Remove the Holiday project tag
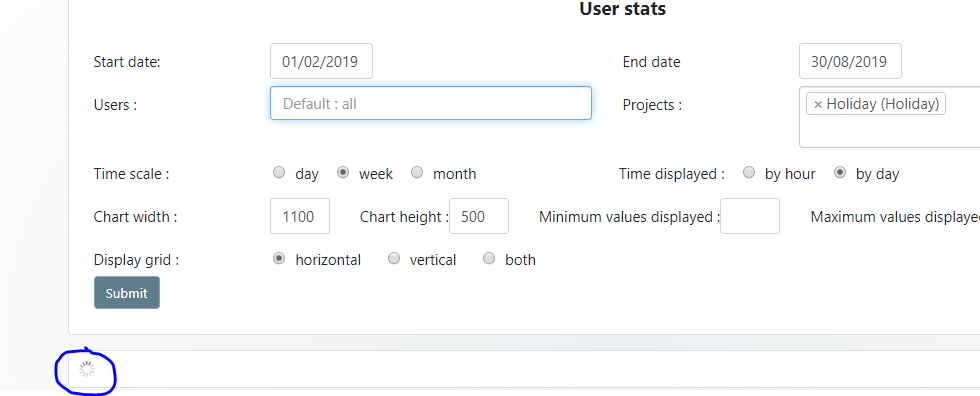Image resolution: width=980 pixels, height=396 pixels. click(x=818, y=104)
